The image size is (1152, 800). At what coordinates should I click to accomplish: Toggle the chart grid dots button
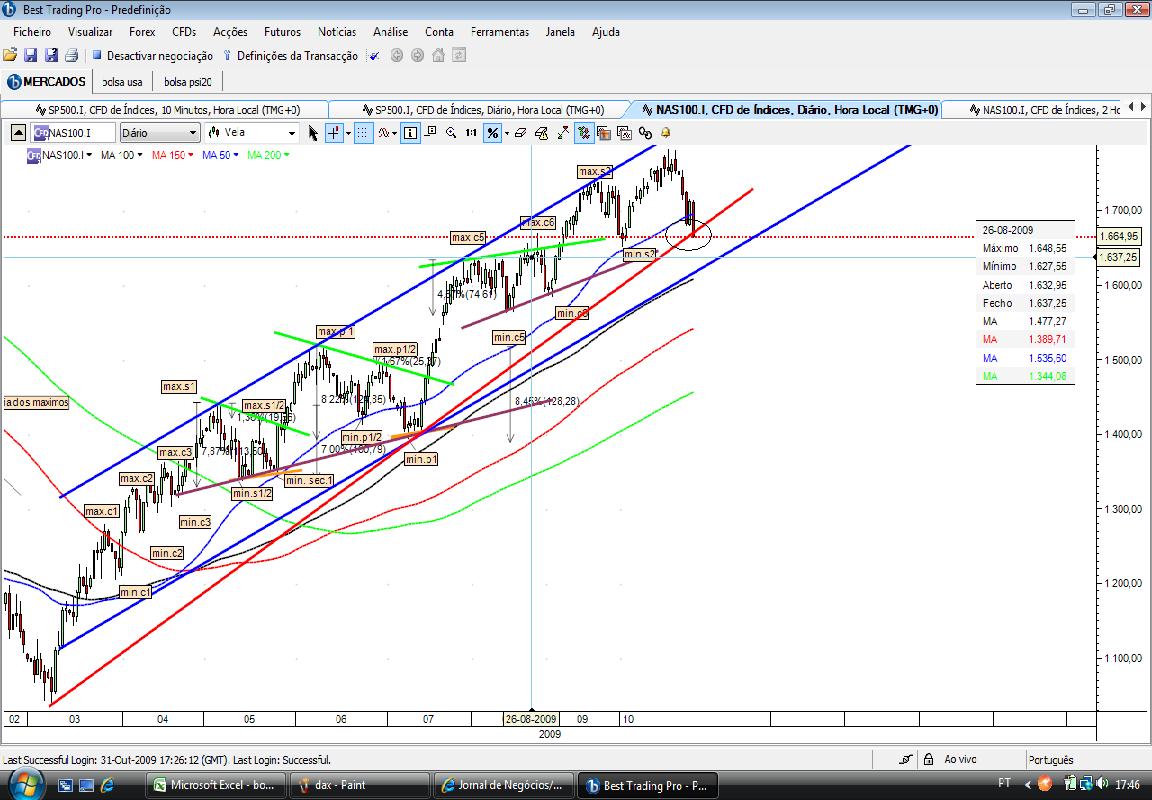pyautogui.click(x=362, y=133)
